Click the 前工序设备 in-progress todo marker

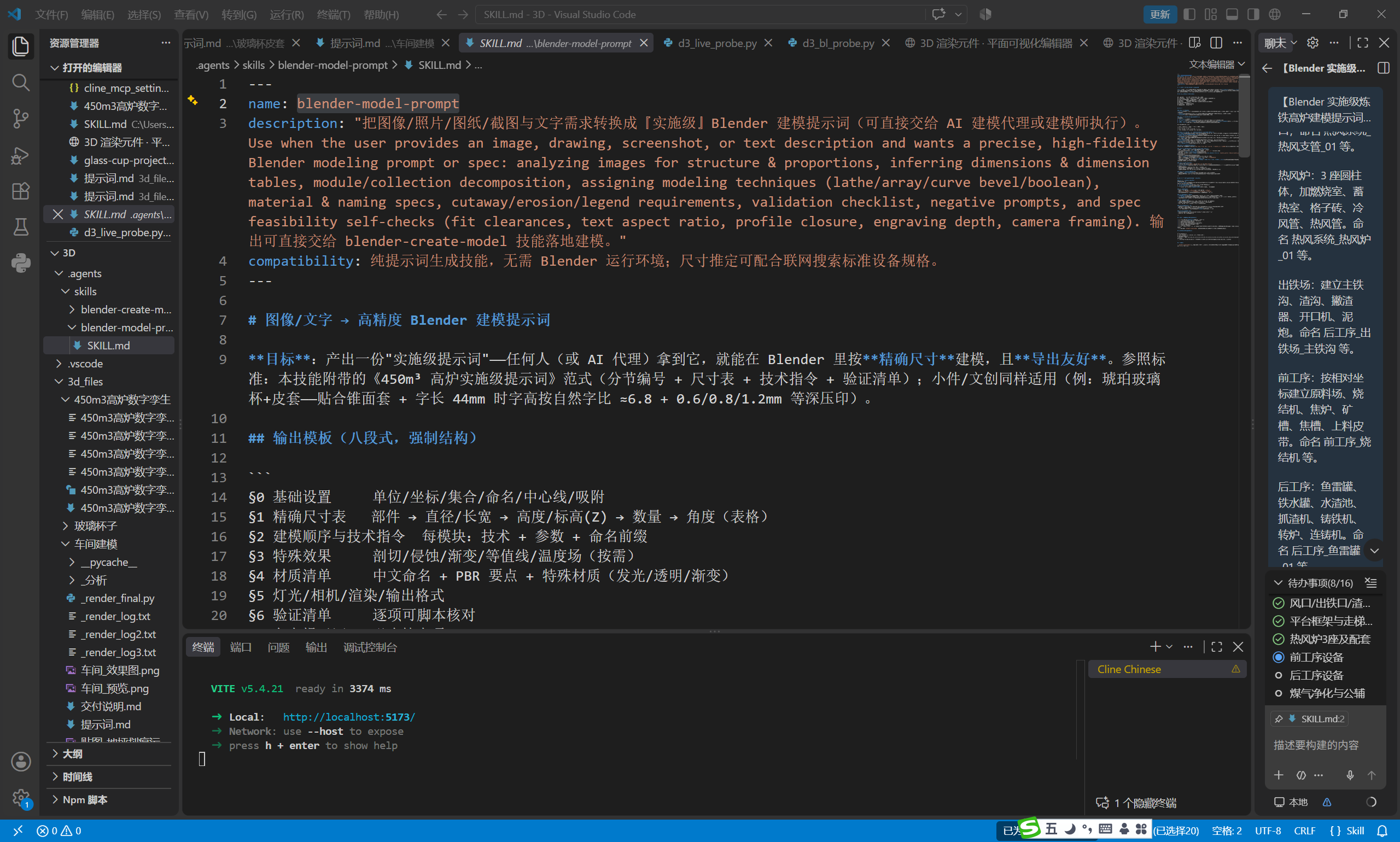(x=1279, y=657)
